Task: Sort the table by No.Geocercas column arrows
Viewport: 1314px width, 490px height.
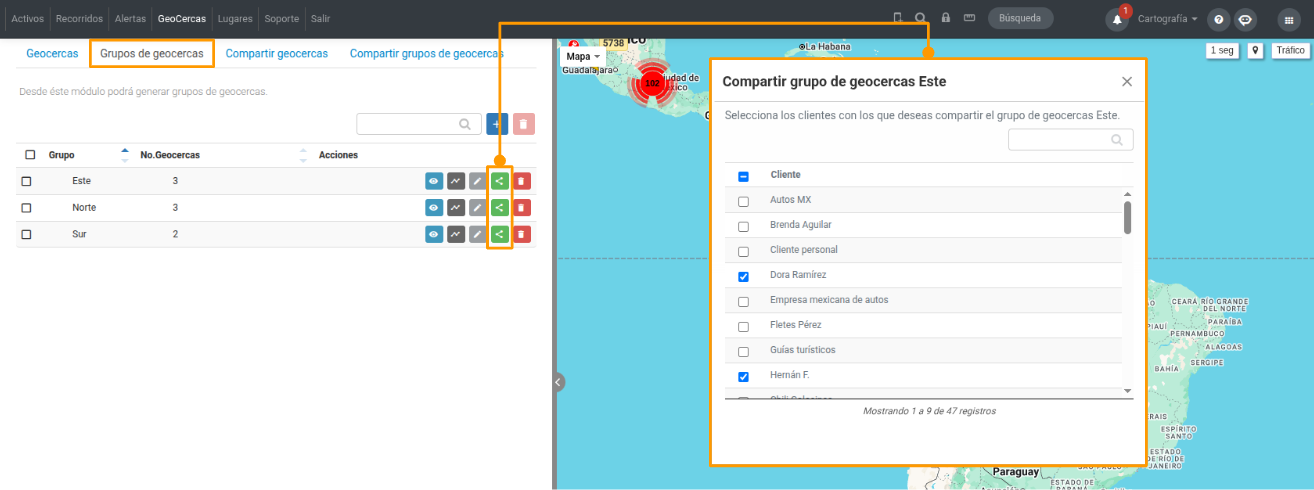Action: pyautogui.click(x=303, y=155)
